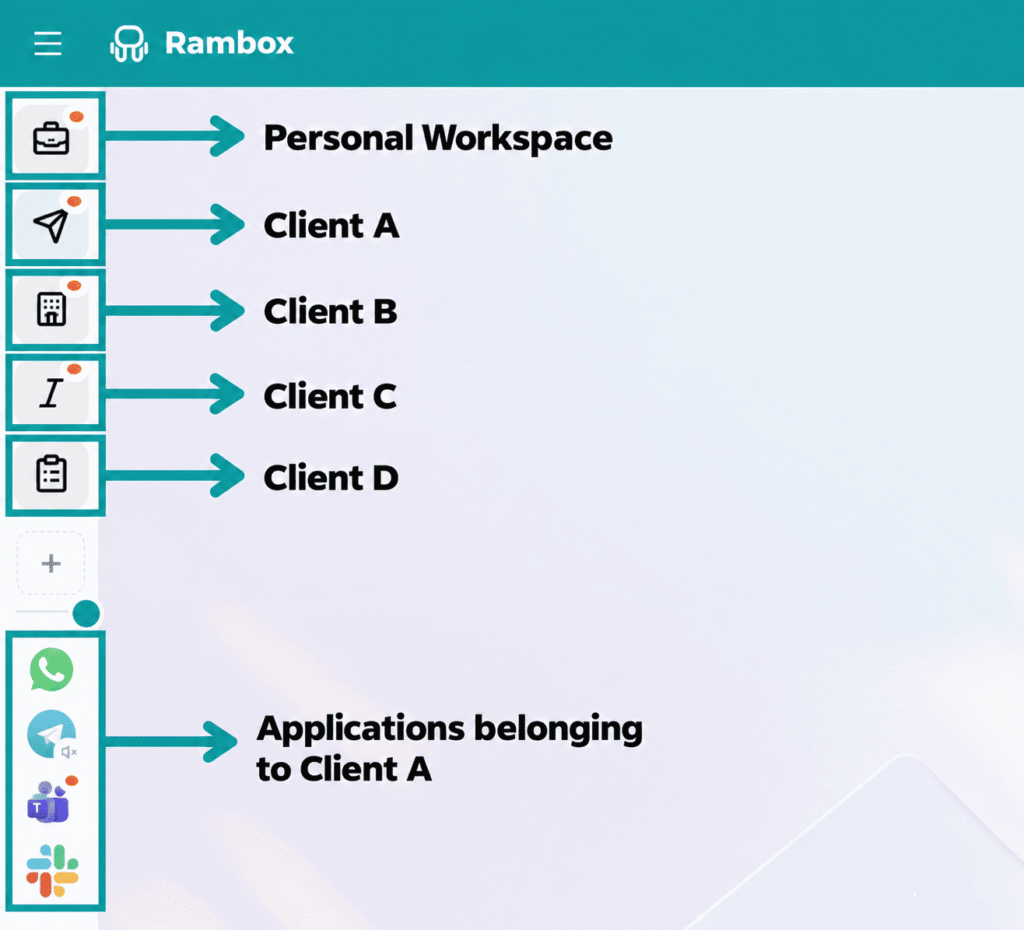
Task: Open the Slack app
Action: (52, 871)
